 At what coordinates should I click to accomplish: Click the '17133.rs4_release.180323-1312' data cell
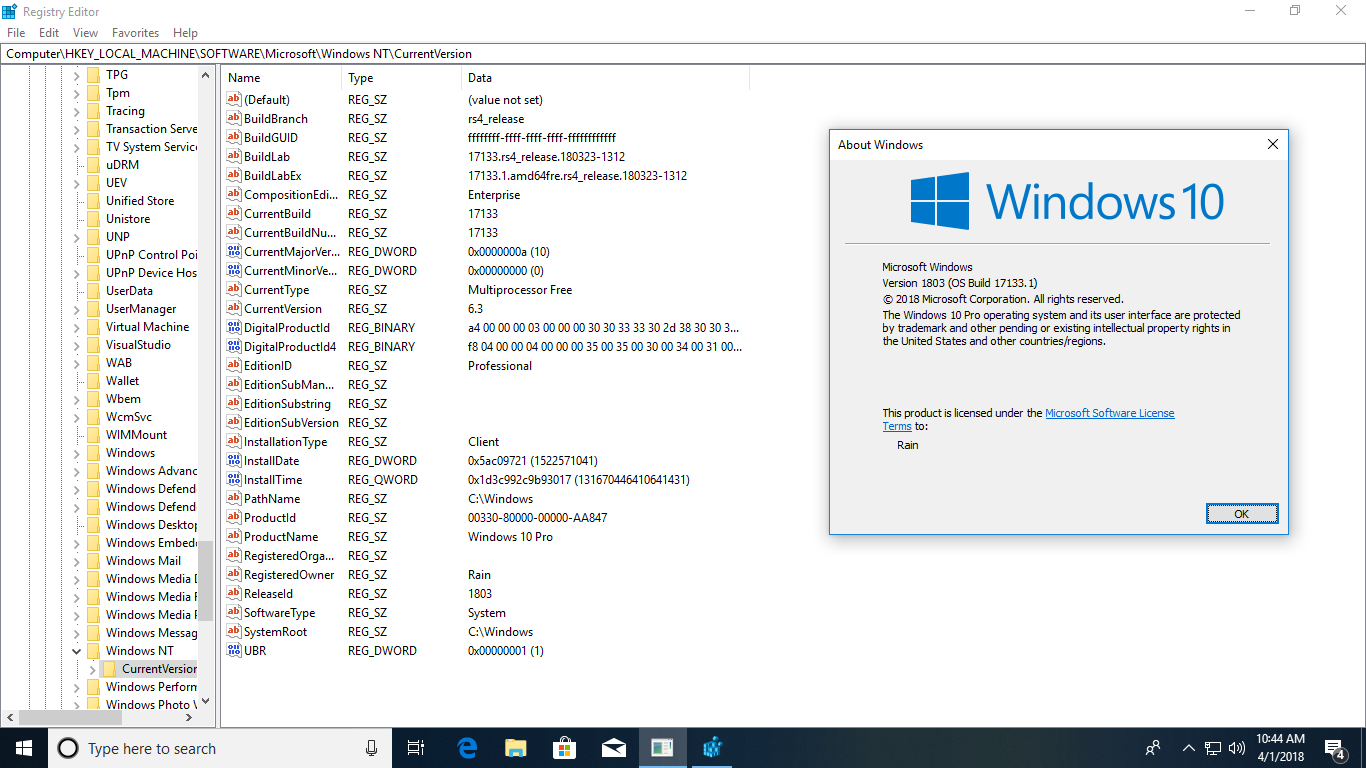pyautogui.click(x=546, y=157)
